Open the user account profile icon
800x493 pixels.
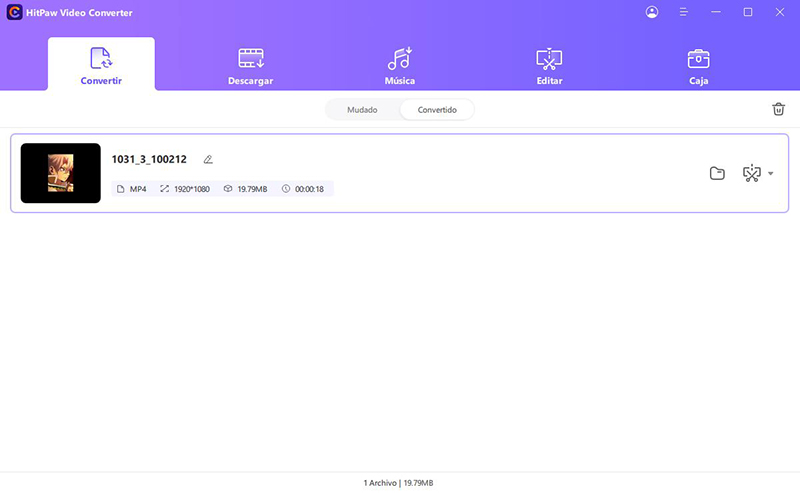tap(653, 12)
